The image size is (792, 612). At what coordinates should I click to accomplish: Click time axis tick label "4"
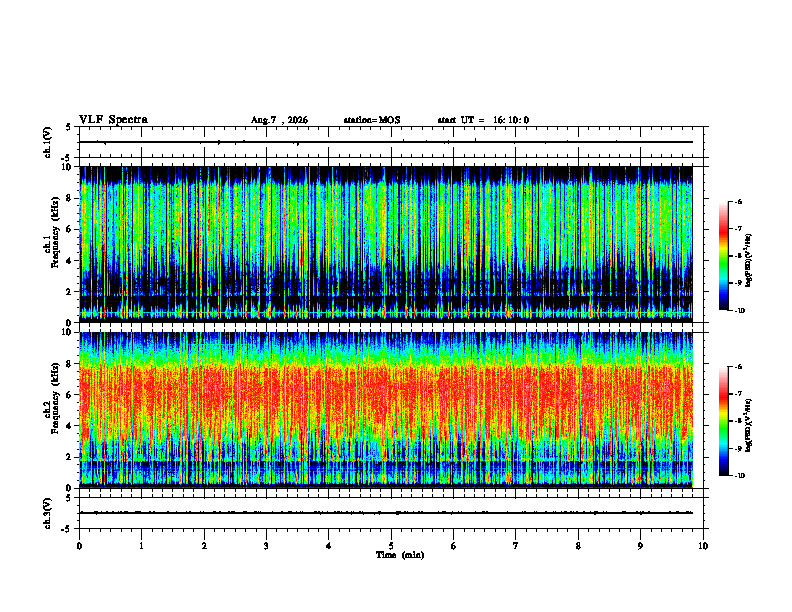328,546
